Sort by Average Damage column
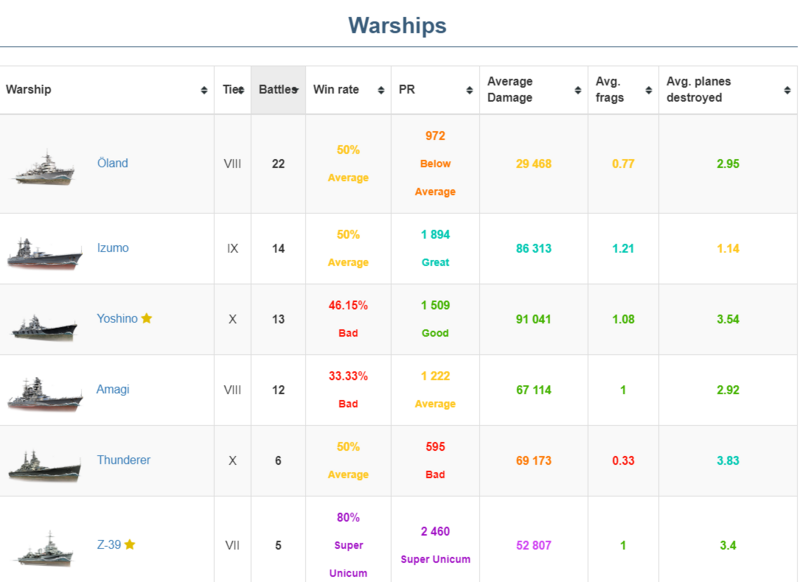 tap(533, 90)
